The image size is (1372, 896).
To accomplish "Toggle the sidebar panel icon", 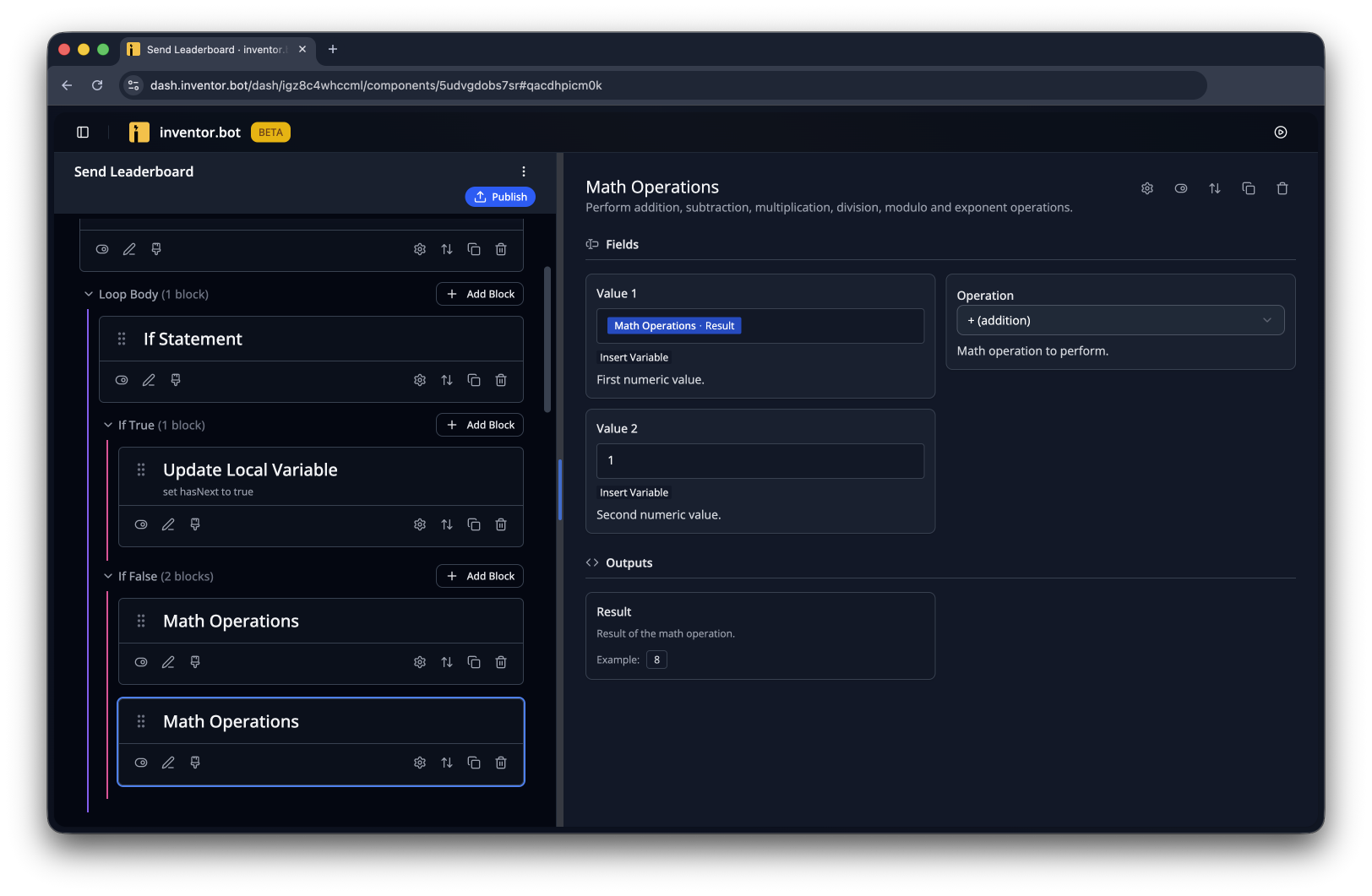I will pos(83,132).
